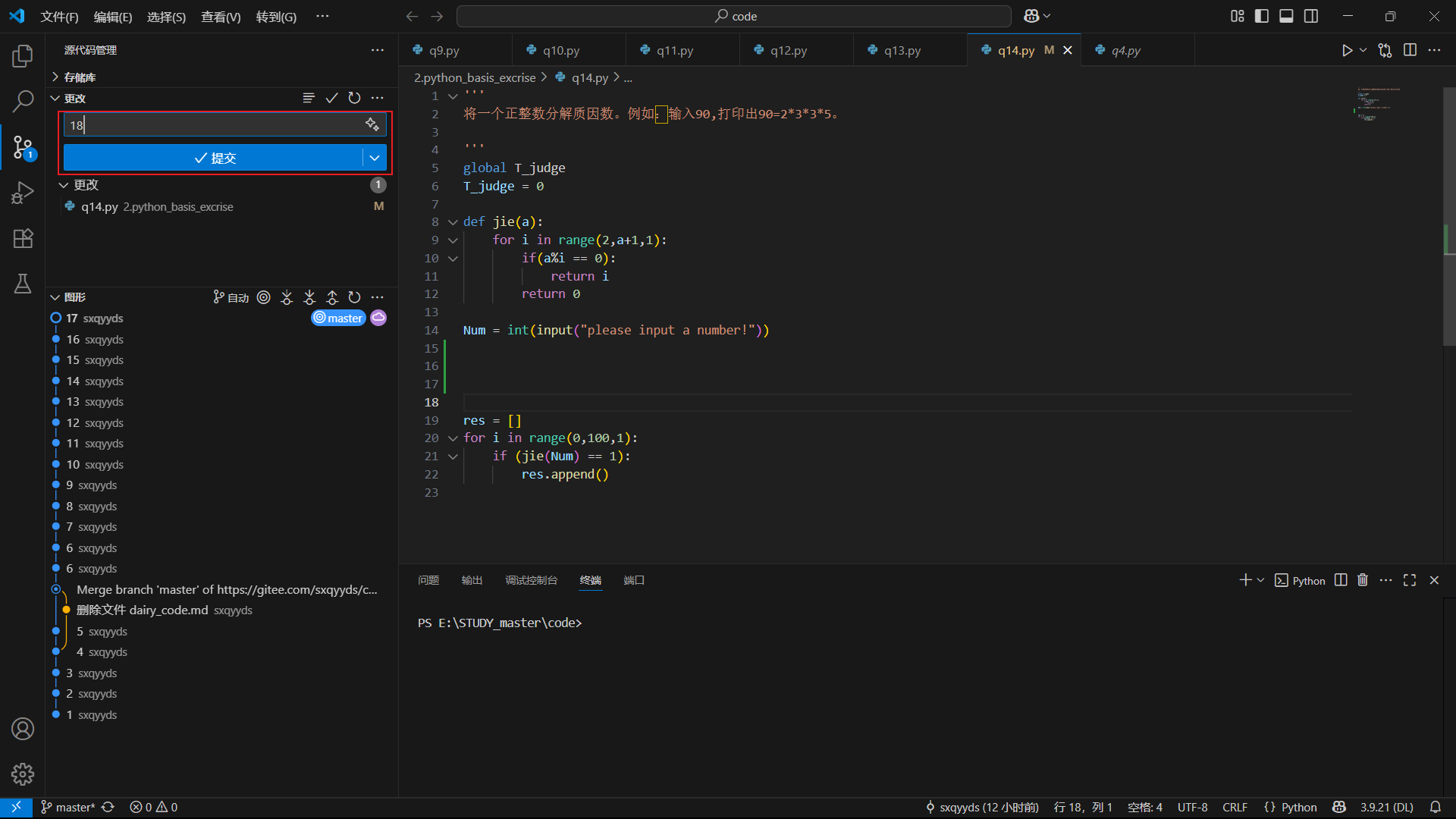
Task: Click the commit message input field
Action: (212, 125)
